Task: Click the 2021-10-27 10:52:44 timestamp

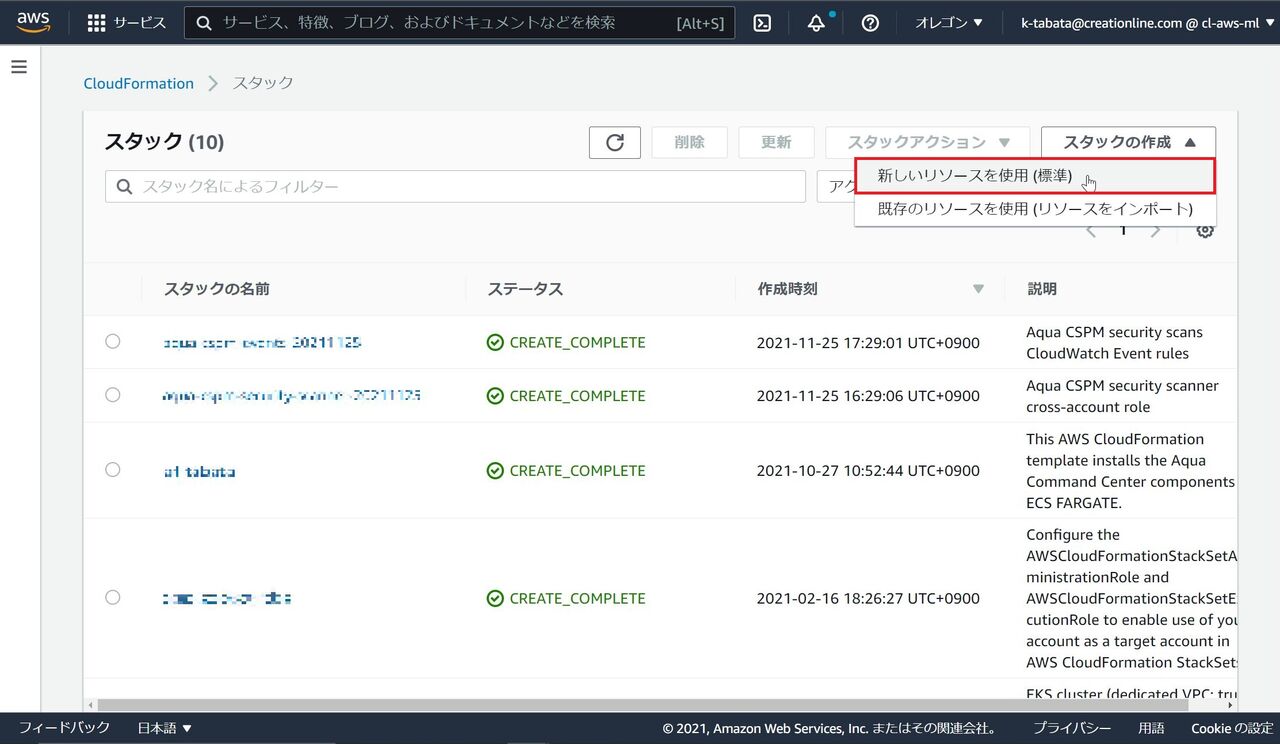Action: (x=868, y=470)
